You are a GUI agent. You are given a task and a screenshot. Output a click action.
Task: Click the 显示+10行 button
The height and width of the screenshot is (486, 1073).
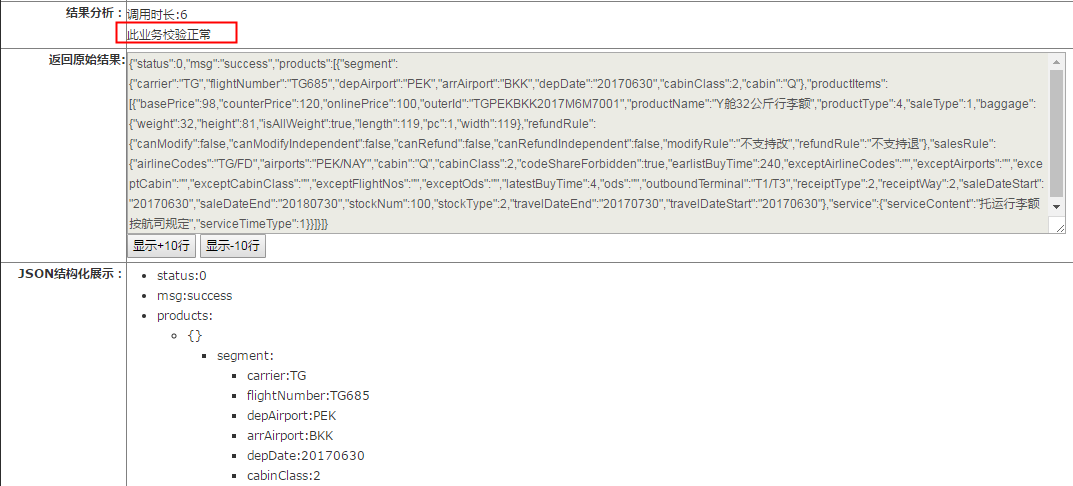point(161,246)
